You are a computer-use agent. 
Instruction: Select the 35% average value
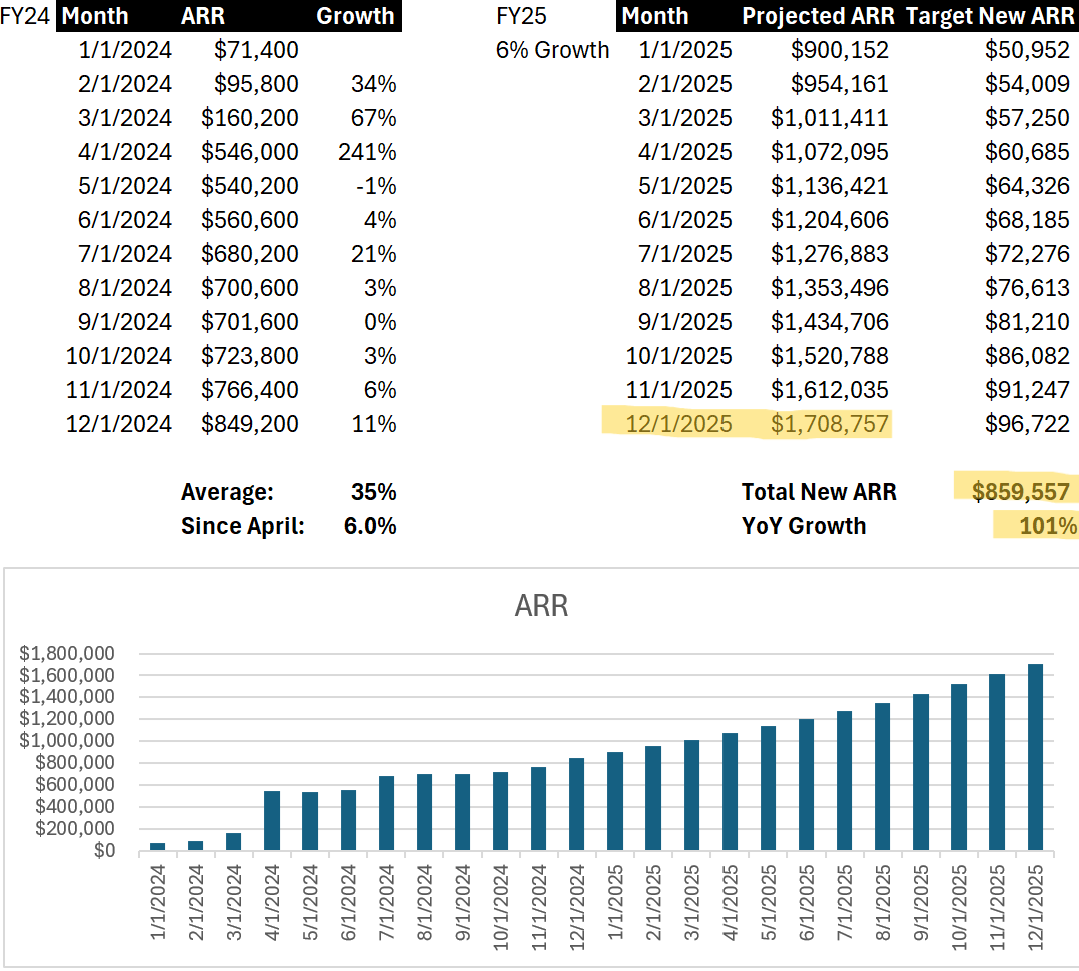pos(374,492)
